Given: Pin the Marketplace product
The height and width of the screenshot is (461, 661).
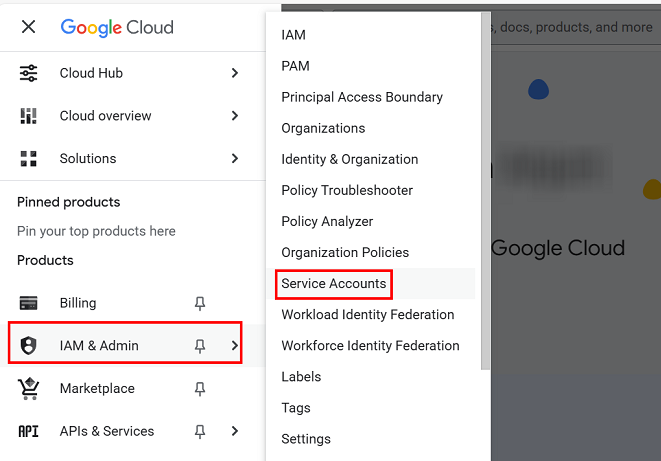Looking at the screenshot, I should pyautogui.click(x=200, y=388).
